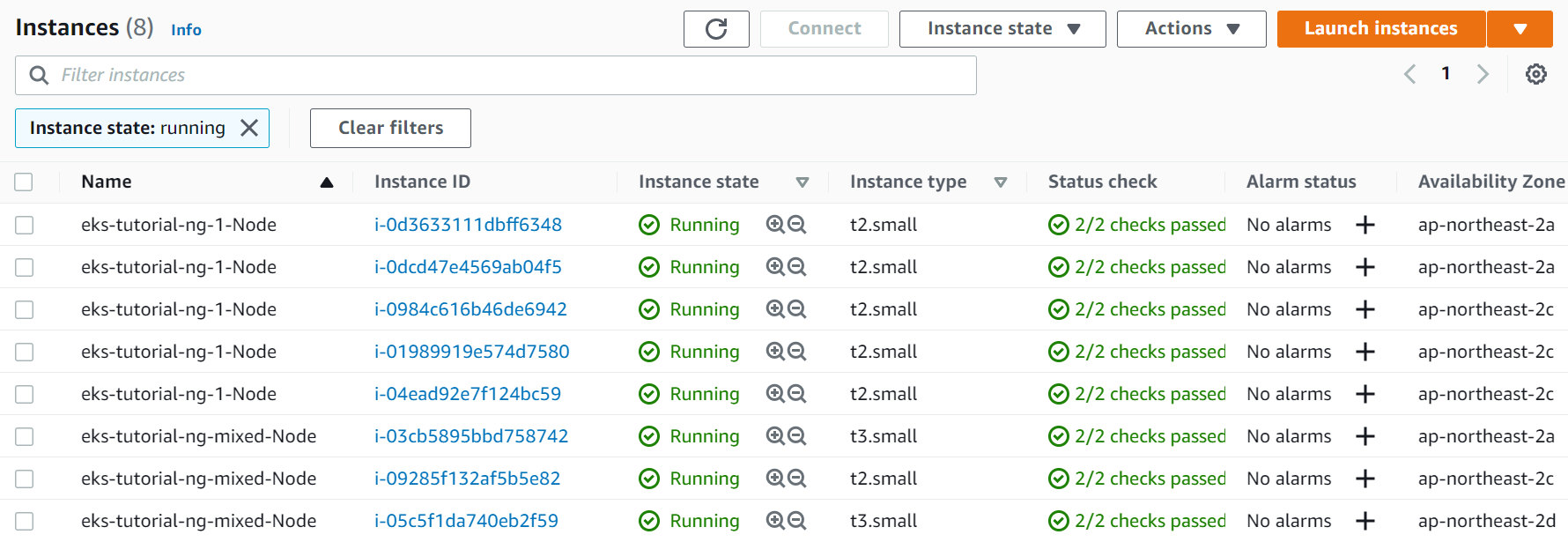The width and height of the screenshot is (1568, 542).
Task: Open instance i-03cb5895bbd758742 details
Action: coord(471,436)
